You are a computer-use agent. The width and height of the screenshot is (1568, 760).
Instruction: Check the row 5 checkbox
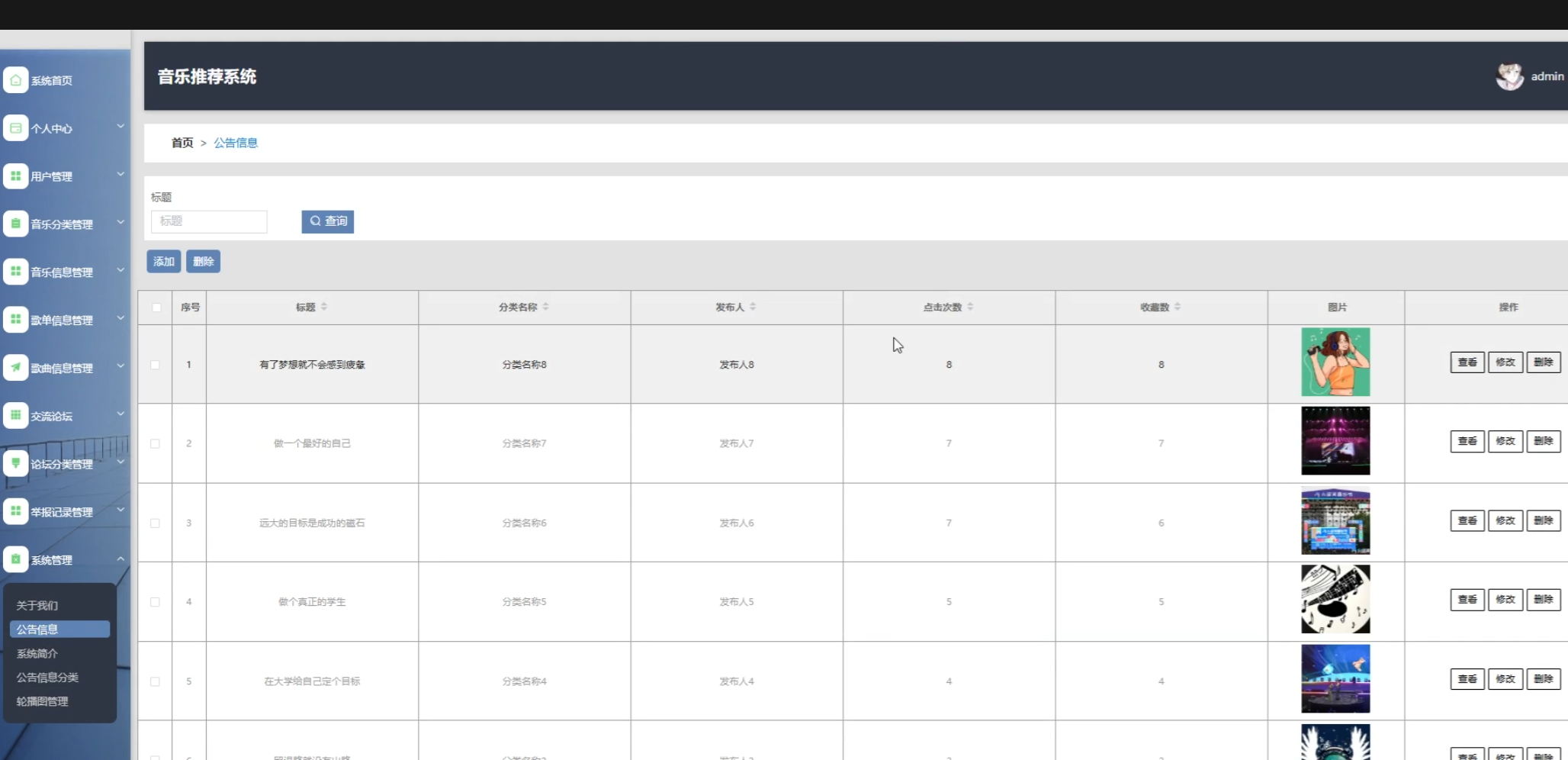click(155, 681)
